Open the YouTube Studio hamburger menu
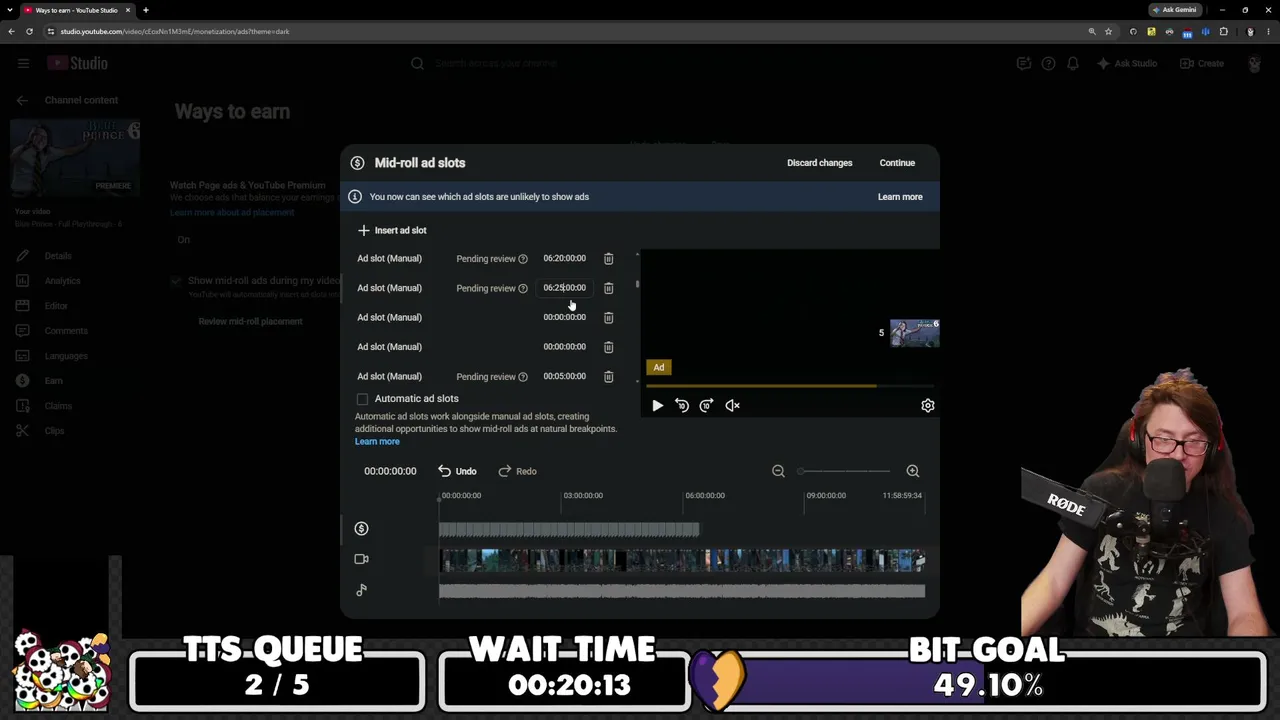The width and height of the screenshot is (1280, 720). [x=23, y=63]
